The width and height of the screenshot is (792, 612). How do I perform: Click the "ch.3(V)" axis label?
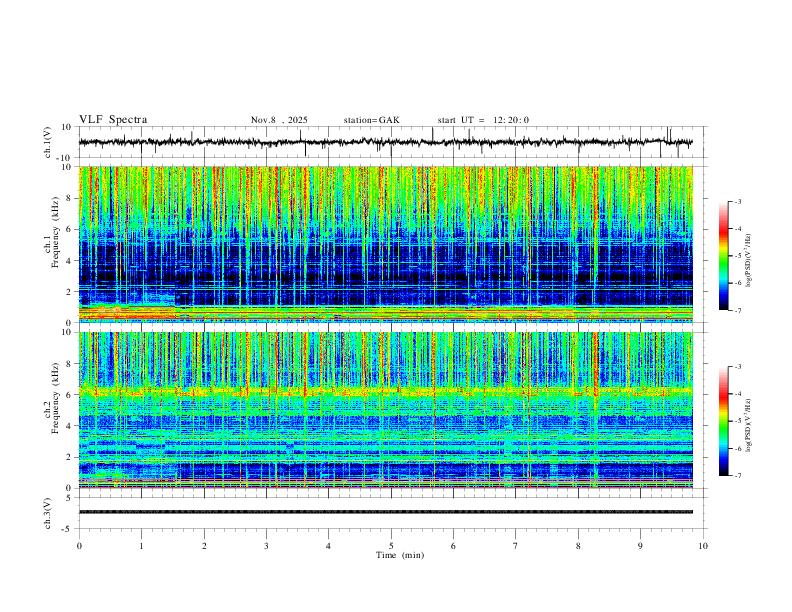pos(48,514)
